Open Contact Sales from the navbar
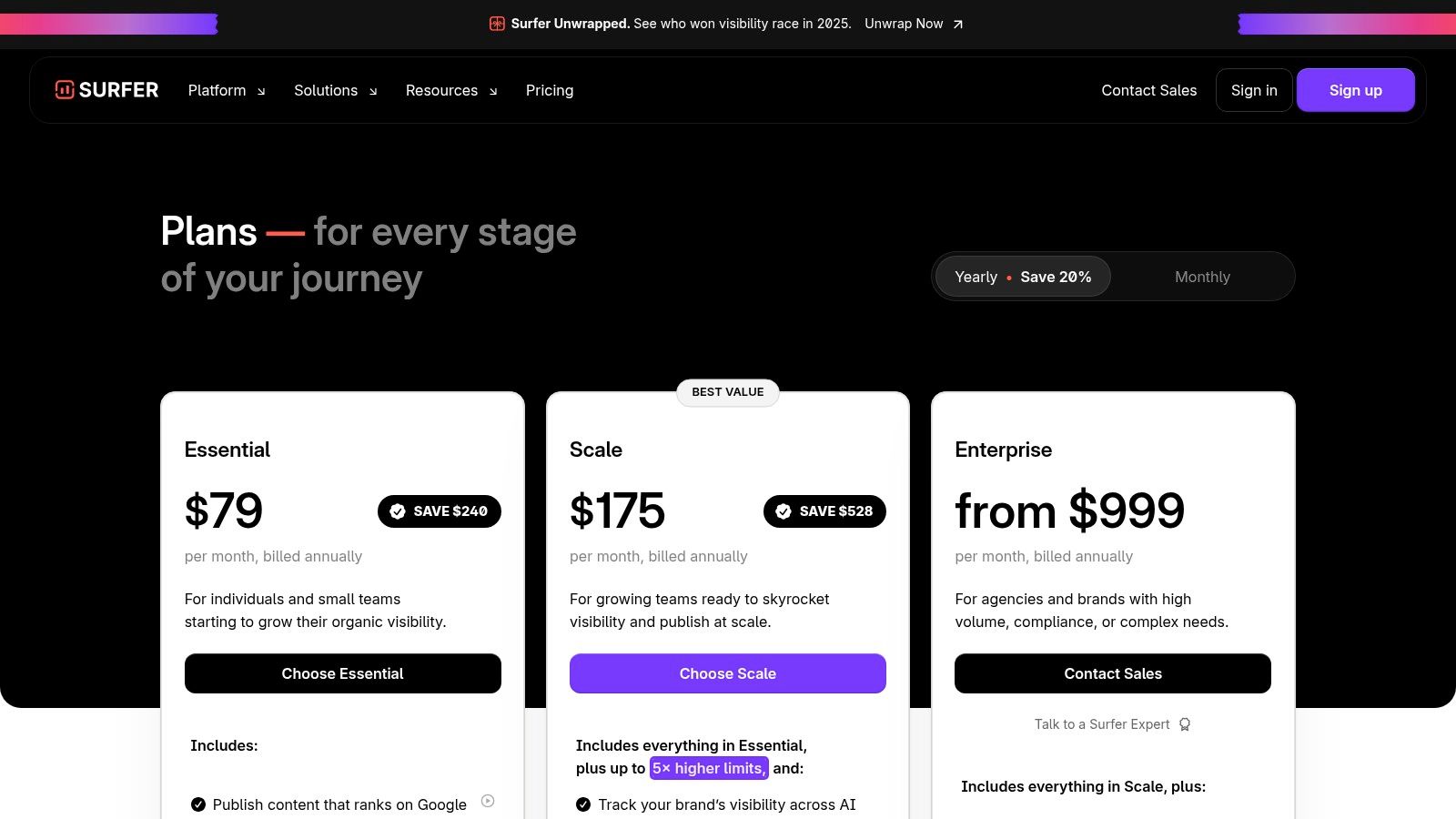The height and width of the screenshot is (819, 1456). 1148,90
